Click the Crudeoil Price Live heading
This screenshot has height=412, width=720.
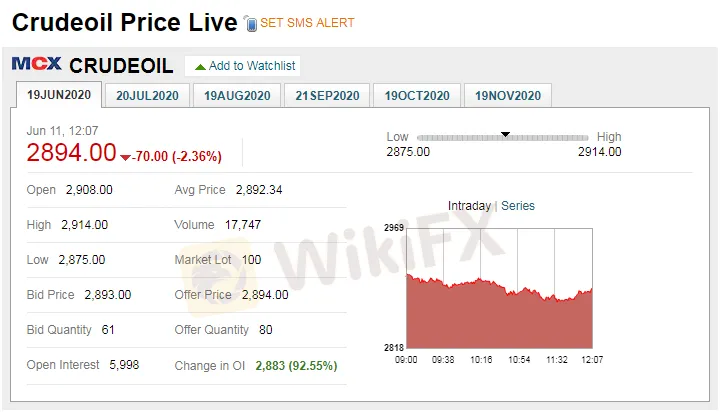[x=124, y=22]
